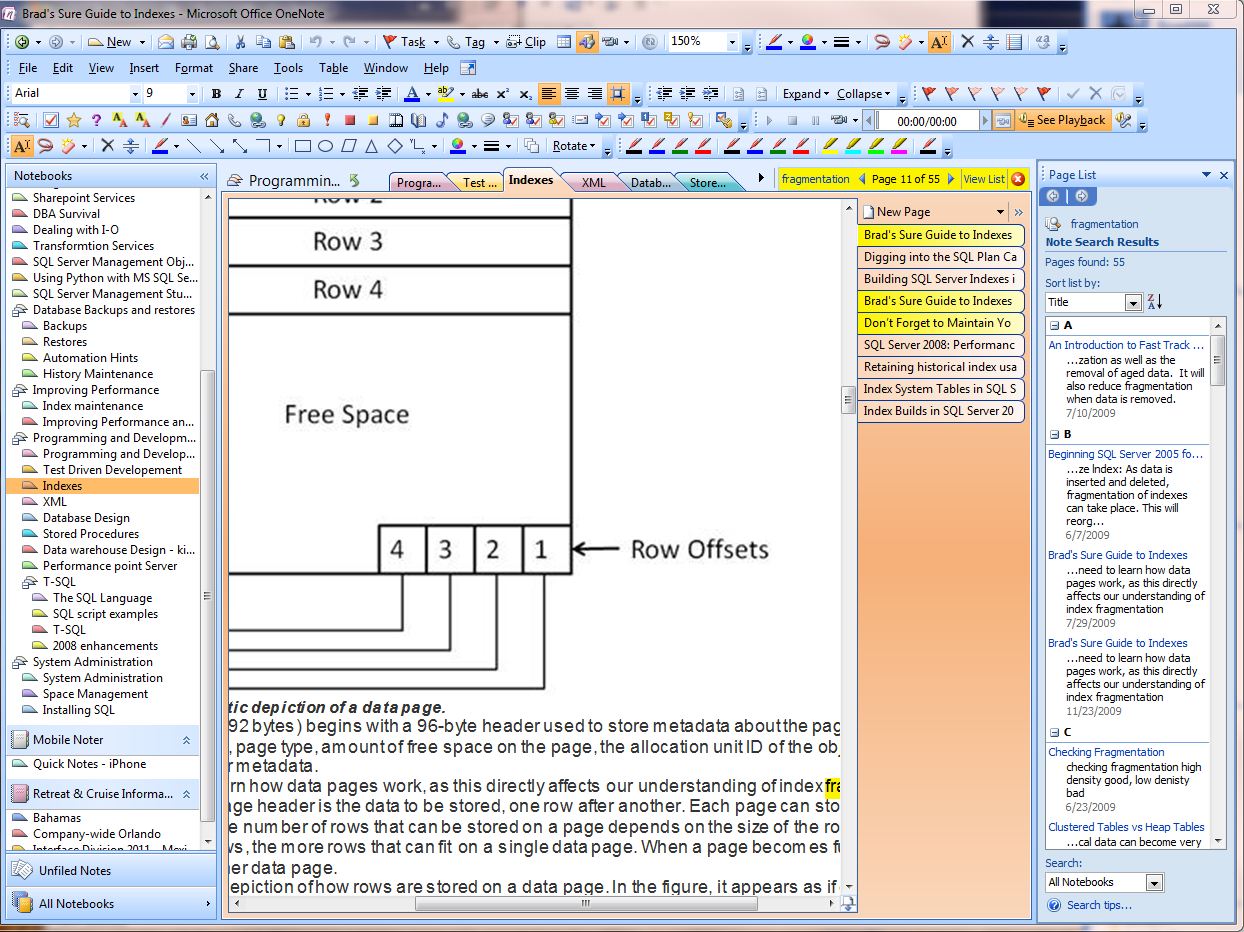Viewport: 1244px width, 932px height.
Task: Undo the last action
Action: (315, 42)
